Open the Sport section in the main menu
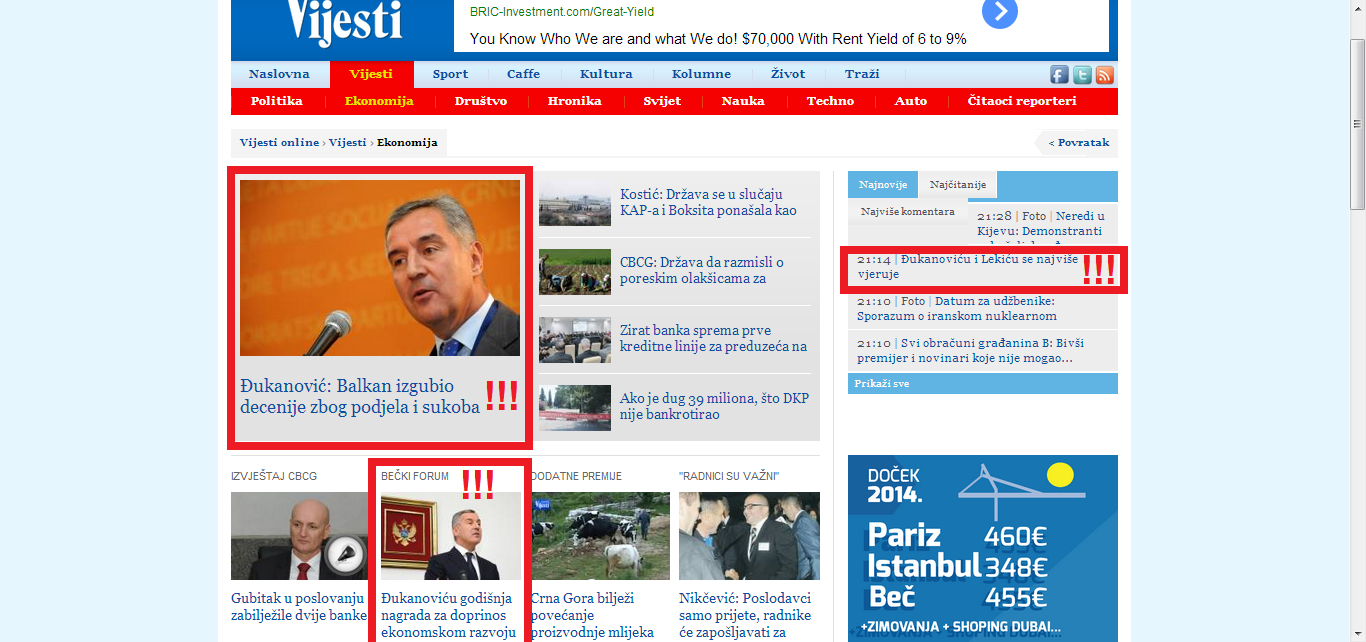 pyautogui.click(x=450, y=74)
